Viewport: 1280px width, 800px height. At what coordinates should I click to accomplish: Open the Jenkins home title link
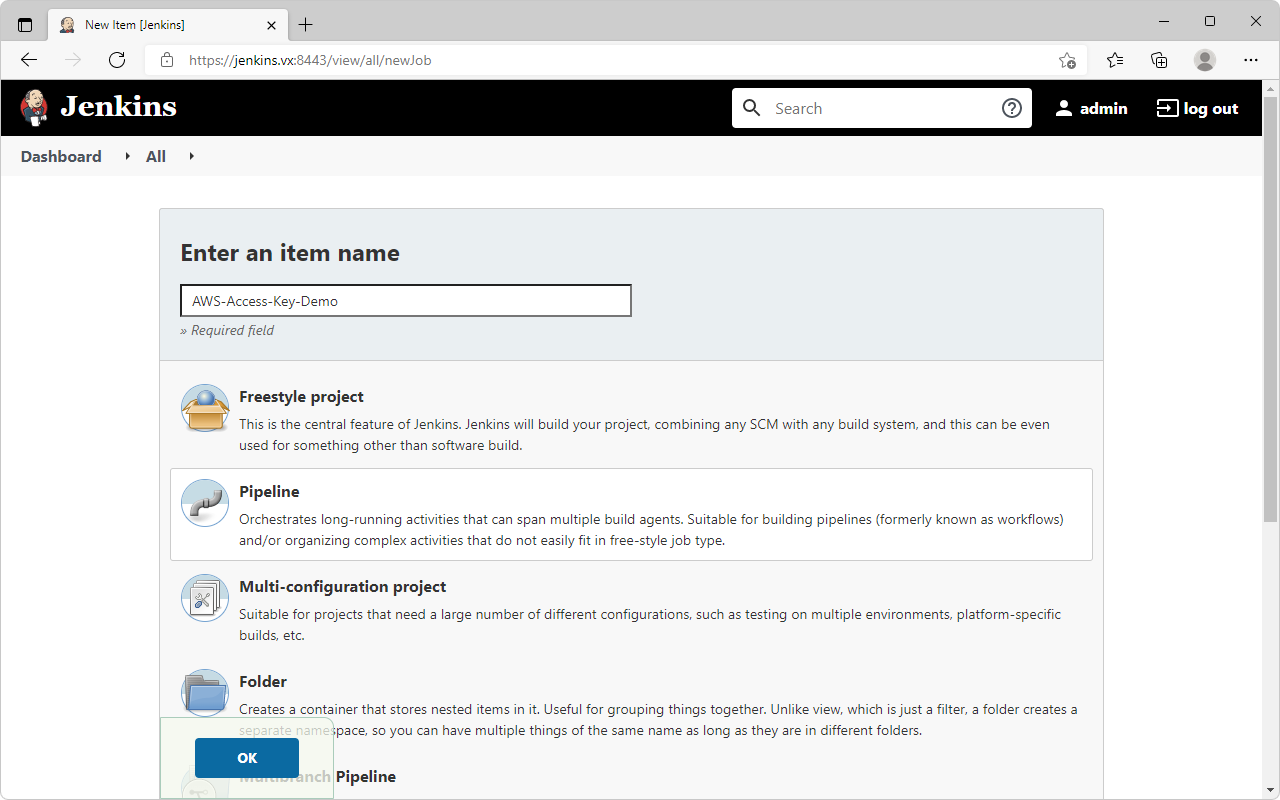pyautogui.click(x=118, y=107)
